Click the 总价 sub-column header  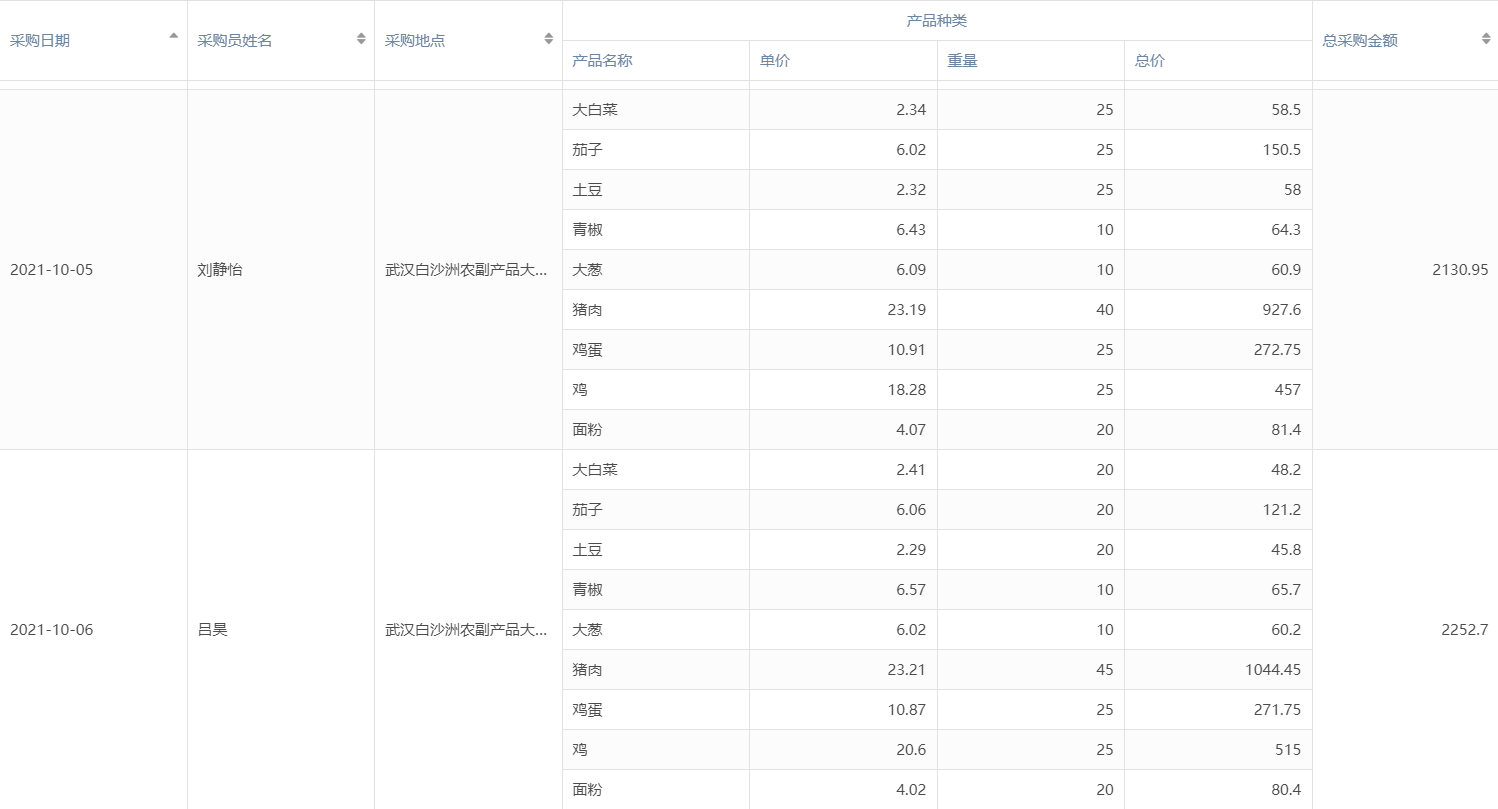tap(1149, 61)
